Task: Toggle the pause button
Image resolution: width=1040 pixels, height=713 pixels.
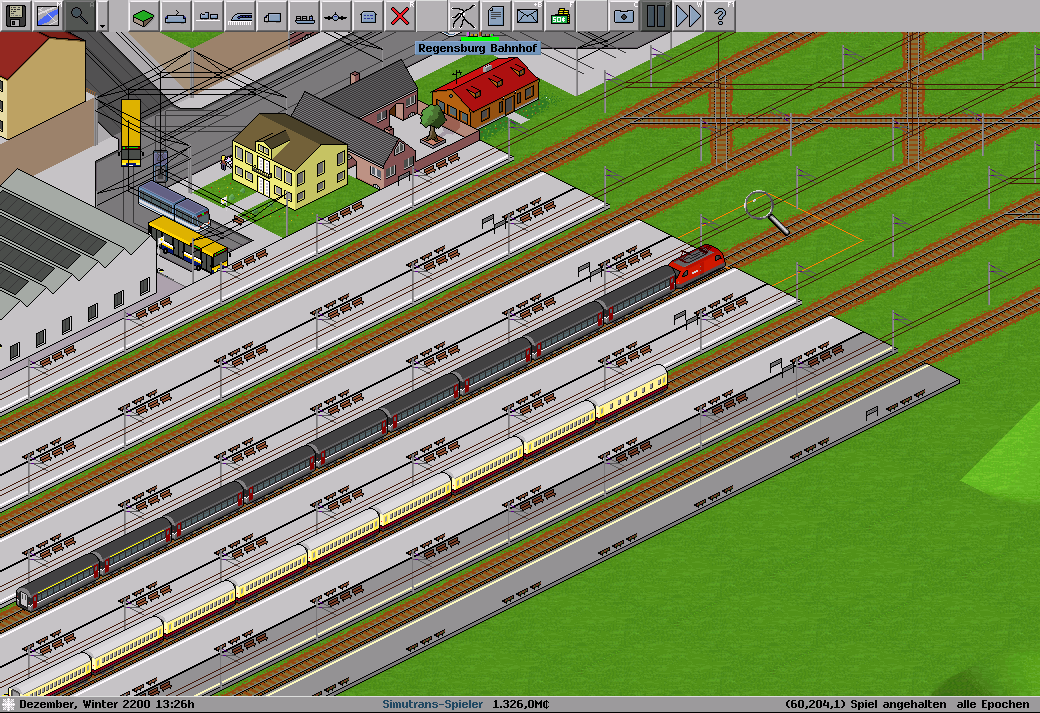Action: pos(656,15)
